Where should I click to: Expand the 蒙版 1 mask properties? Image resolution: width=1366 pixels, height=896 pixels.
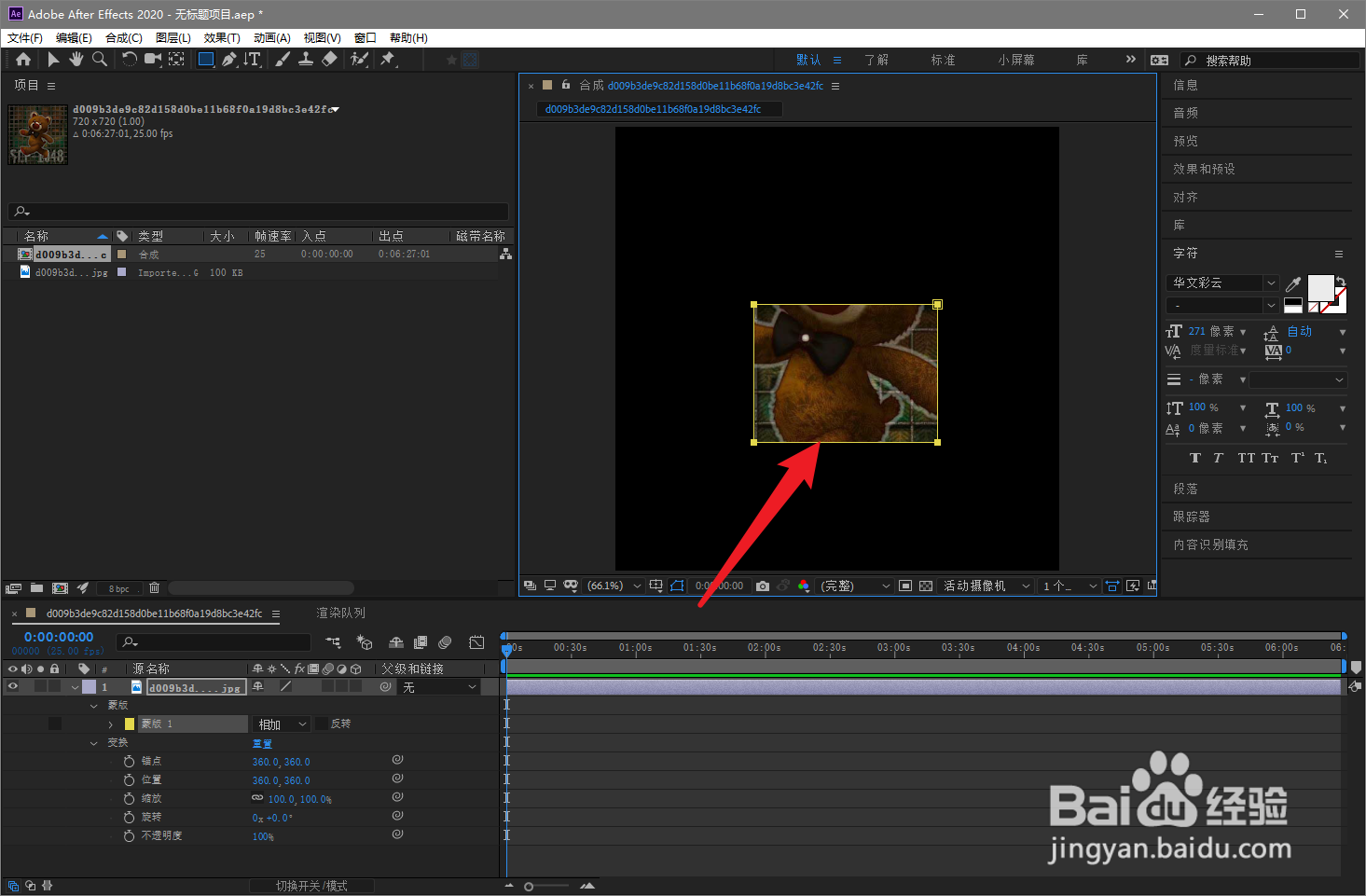[111, 724]
